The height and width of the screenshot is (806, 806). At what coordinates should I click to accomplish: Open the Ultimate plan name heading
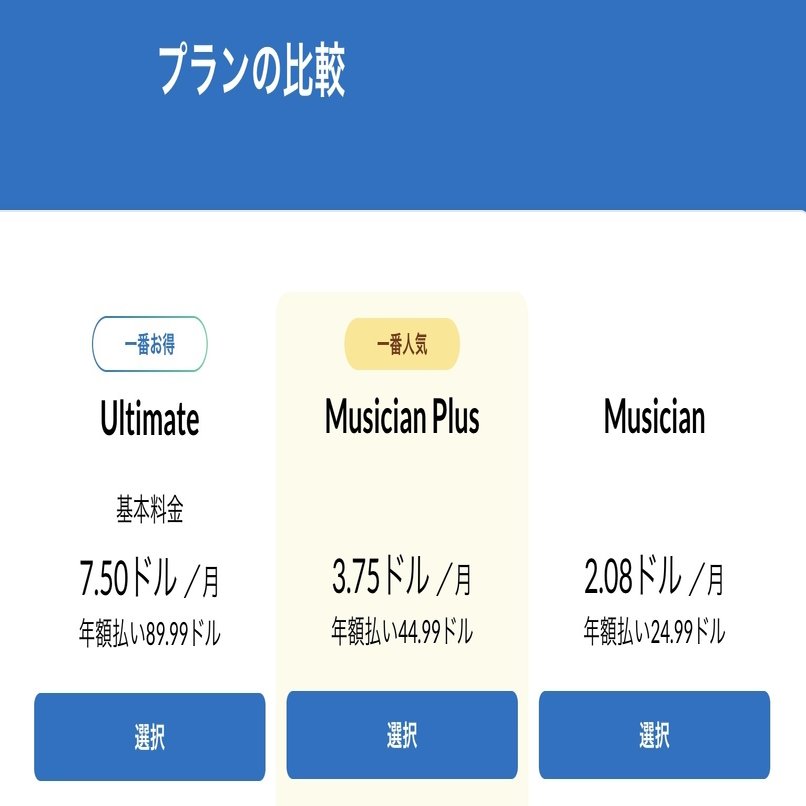click(149, 420)
